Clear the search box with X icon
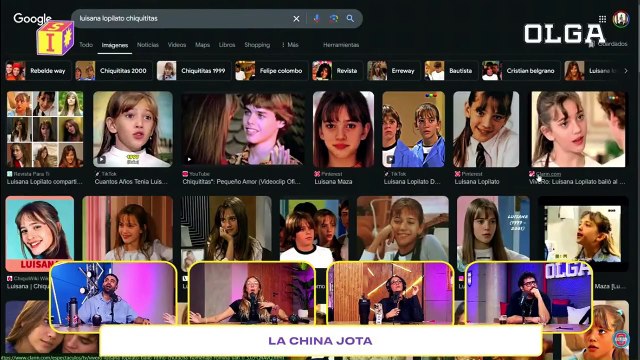Image resolution: width=640 pixels, height=360 pixels. tap(296, 19)
